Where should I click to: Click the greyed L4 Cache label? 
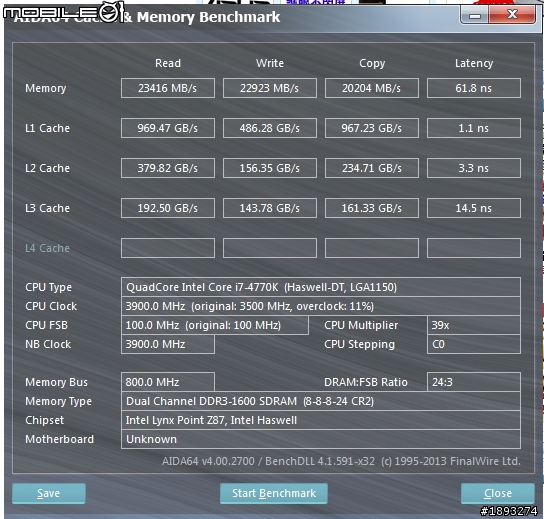coord(48,248)
